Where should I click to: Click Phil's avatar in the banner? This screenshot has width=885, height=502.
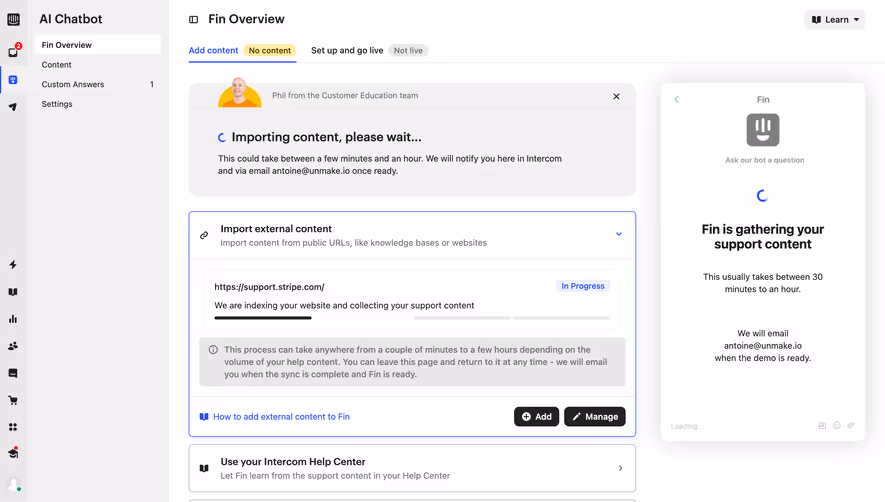click(x=240, y=92)
